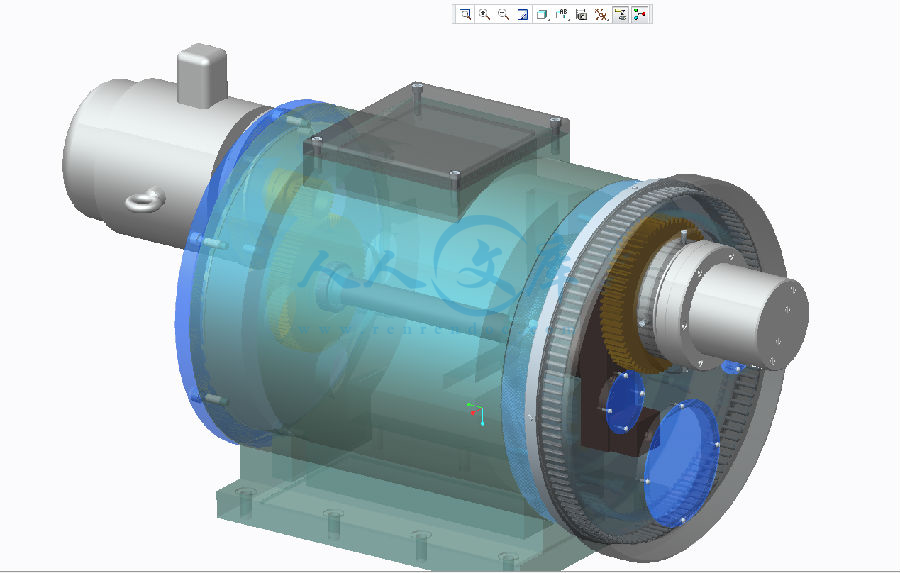Select the large blue circular bearing cover
Image resolution: width=900 pixels, height=573 pixels.
(x=679, y=459)
